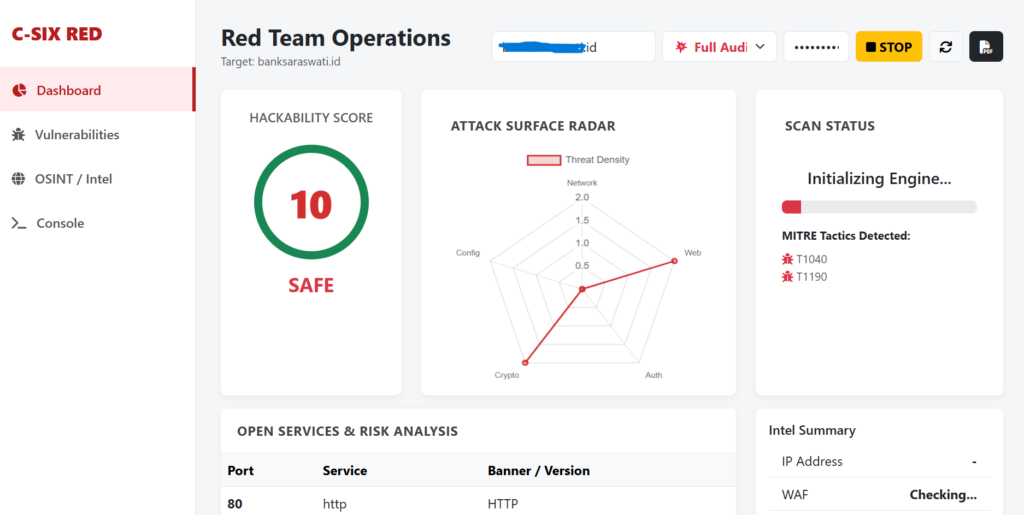Click the target domain input field

[573, 47]
